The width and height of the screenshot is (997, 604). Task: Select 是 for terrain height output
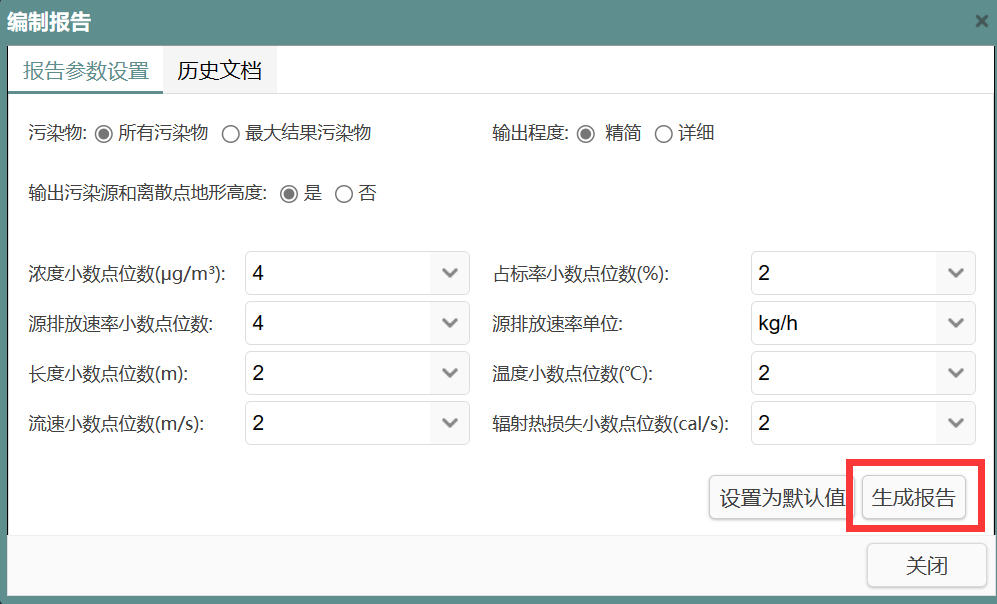point(289,194)
